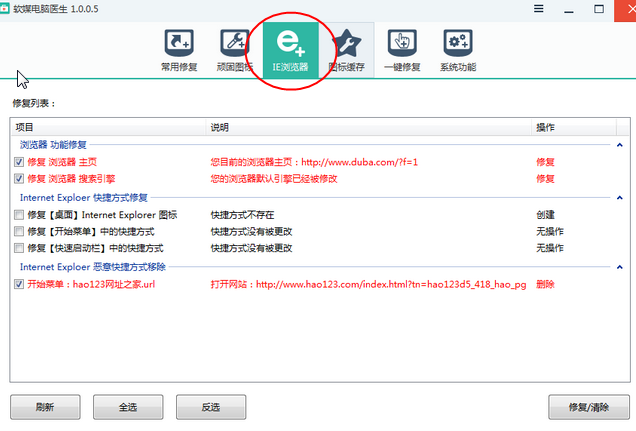
Task: Click the 软媒电脑医生 app icon in title bar
Action: pos(4,9)
